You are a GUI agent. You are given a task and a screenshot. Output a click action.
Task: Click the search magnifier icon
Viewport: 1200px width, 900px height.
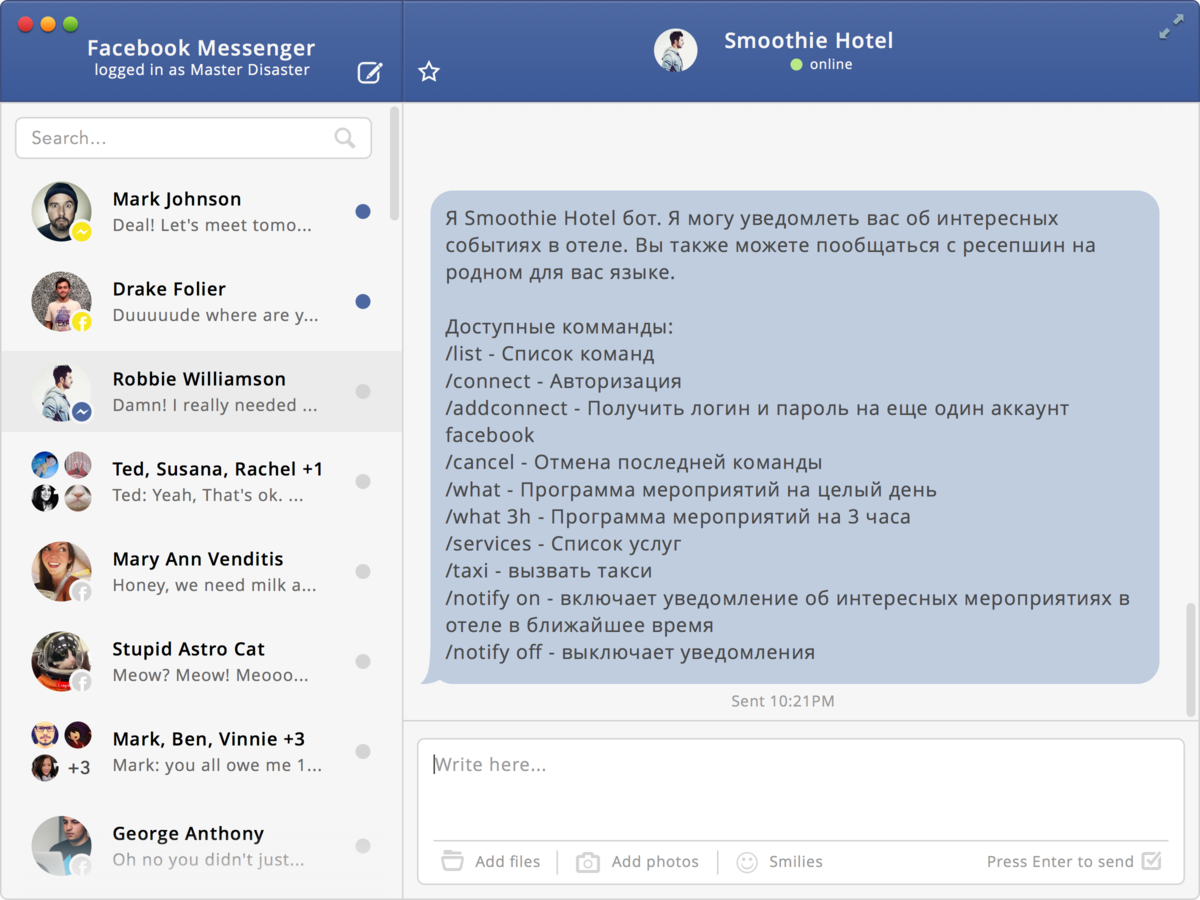345,138
